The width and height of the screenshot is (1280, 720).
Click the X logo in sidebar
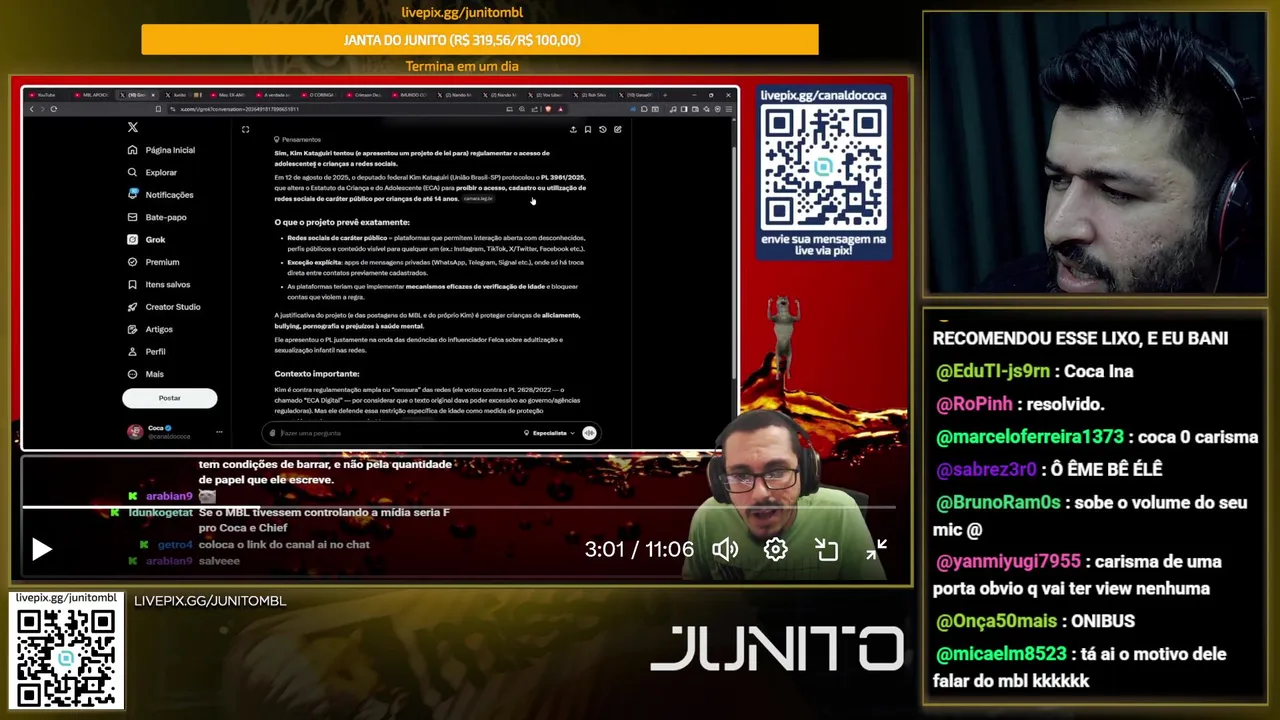[x=132, y=127]
